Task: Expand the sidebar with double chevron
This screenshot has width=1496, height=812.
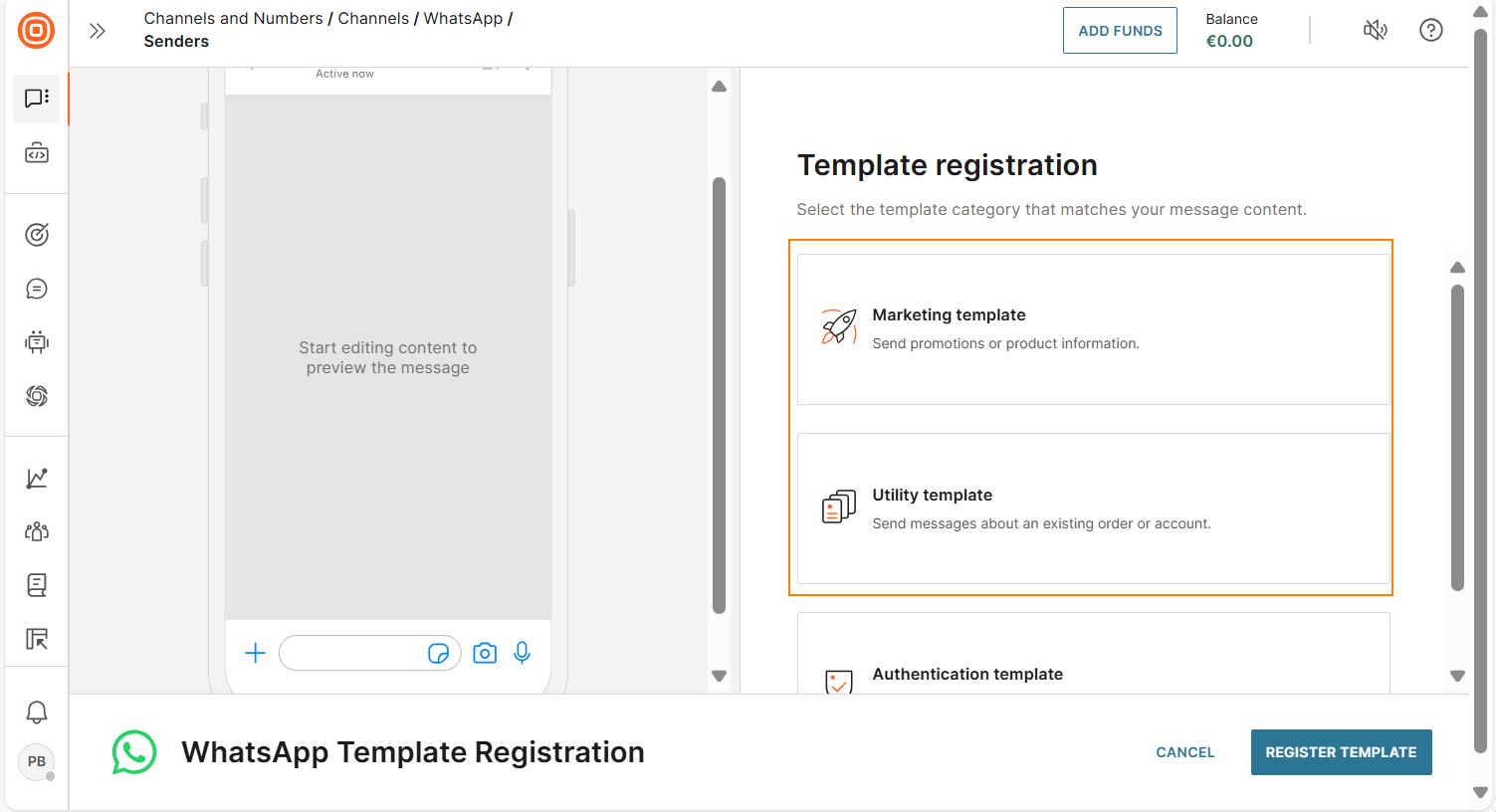Action: coord(97,31)
